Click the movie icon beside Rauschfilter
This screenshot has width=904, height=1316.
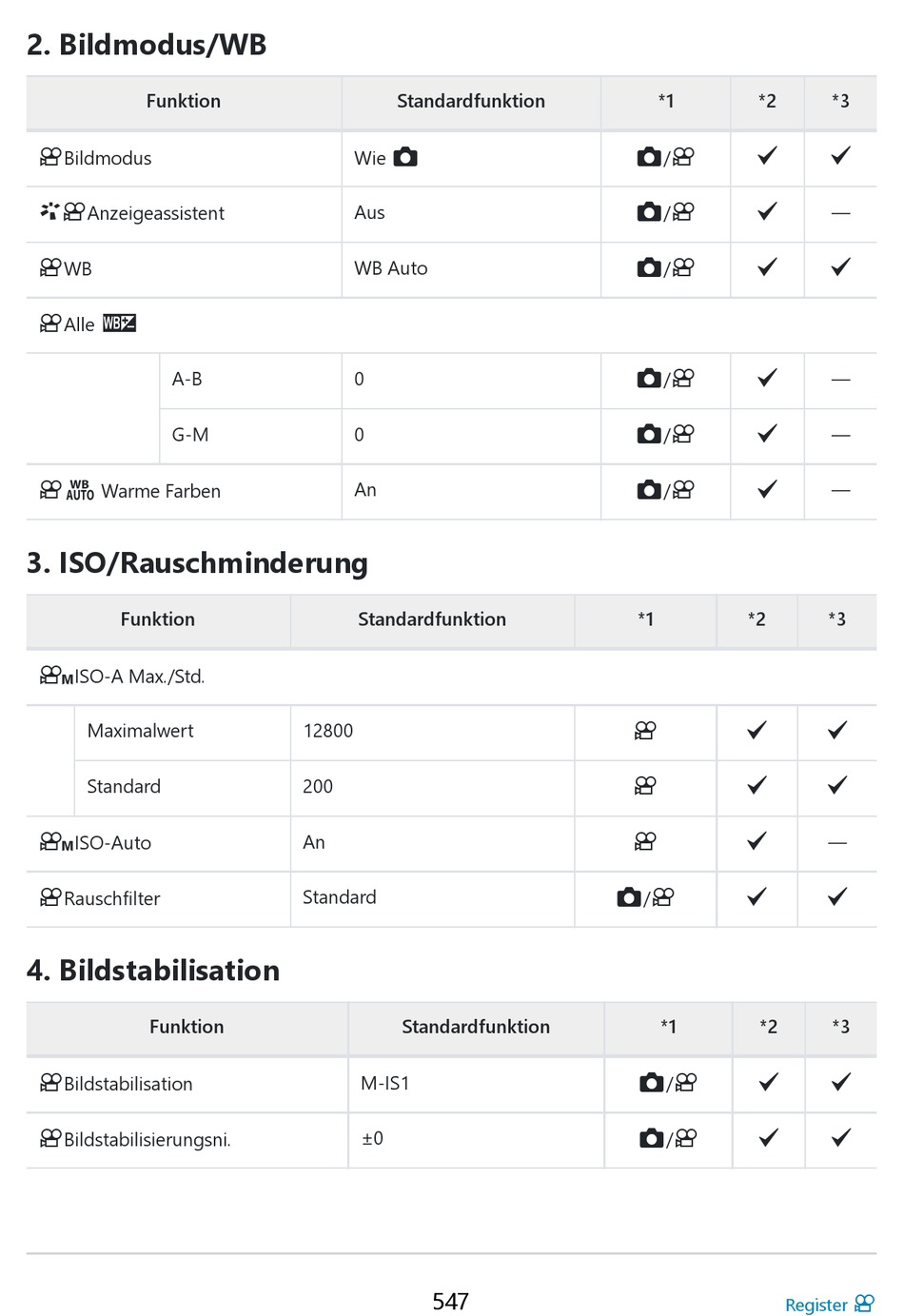pyautogui.click(x=50, y=897)
